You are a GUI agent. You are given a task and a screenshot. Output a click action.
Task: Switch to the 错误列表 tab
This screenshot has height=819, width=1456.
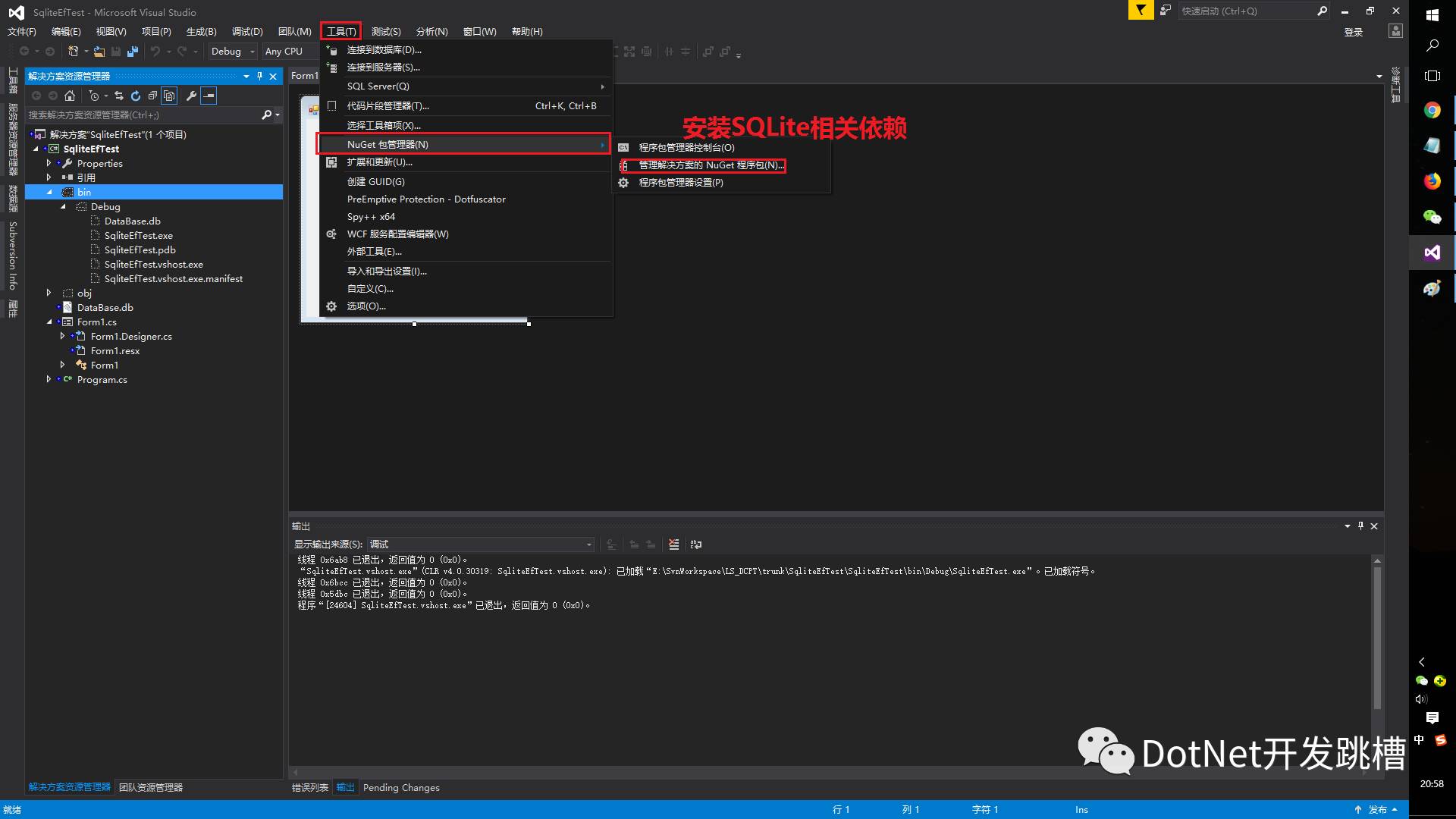(x=310, y=787)
